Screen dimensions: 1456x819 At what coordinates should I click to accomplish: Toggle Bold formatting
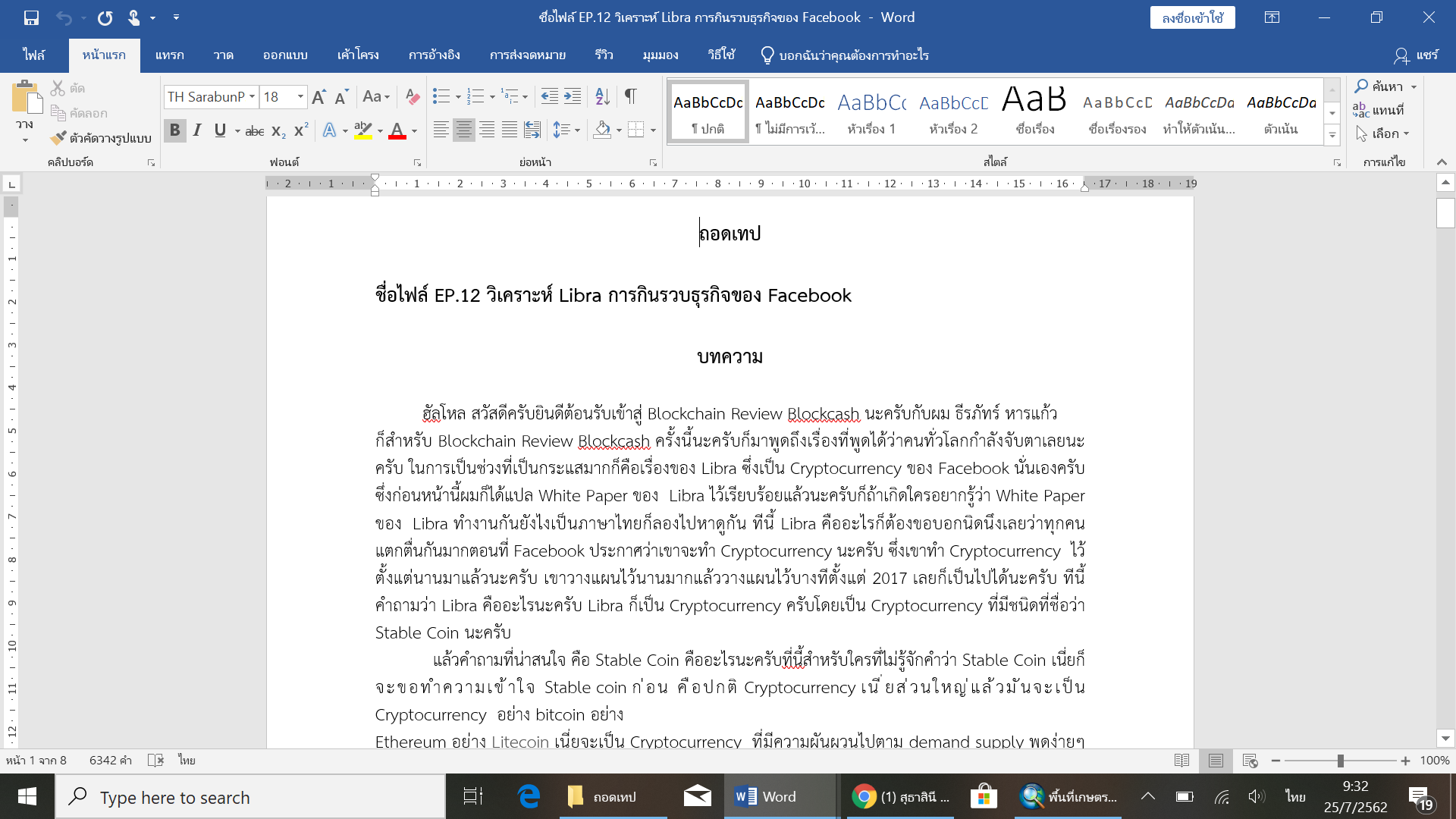(175, 130)
